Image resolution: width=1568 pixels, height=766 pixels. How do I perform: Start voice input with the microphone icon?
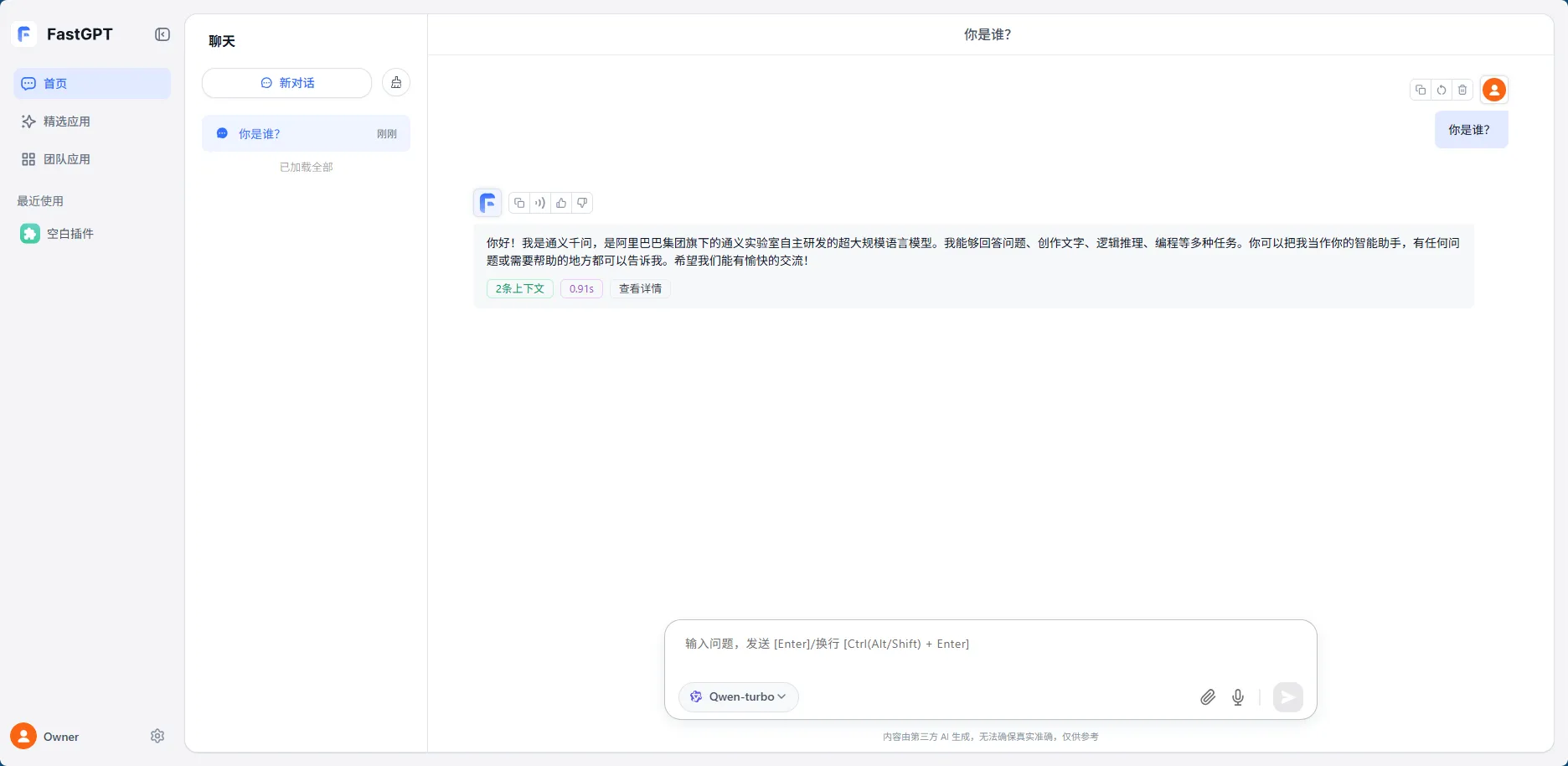click(x=1237, y=696)
